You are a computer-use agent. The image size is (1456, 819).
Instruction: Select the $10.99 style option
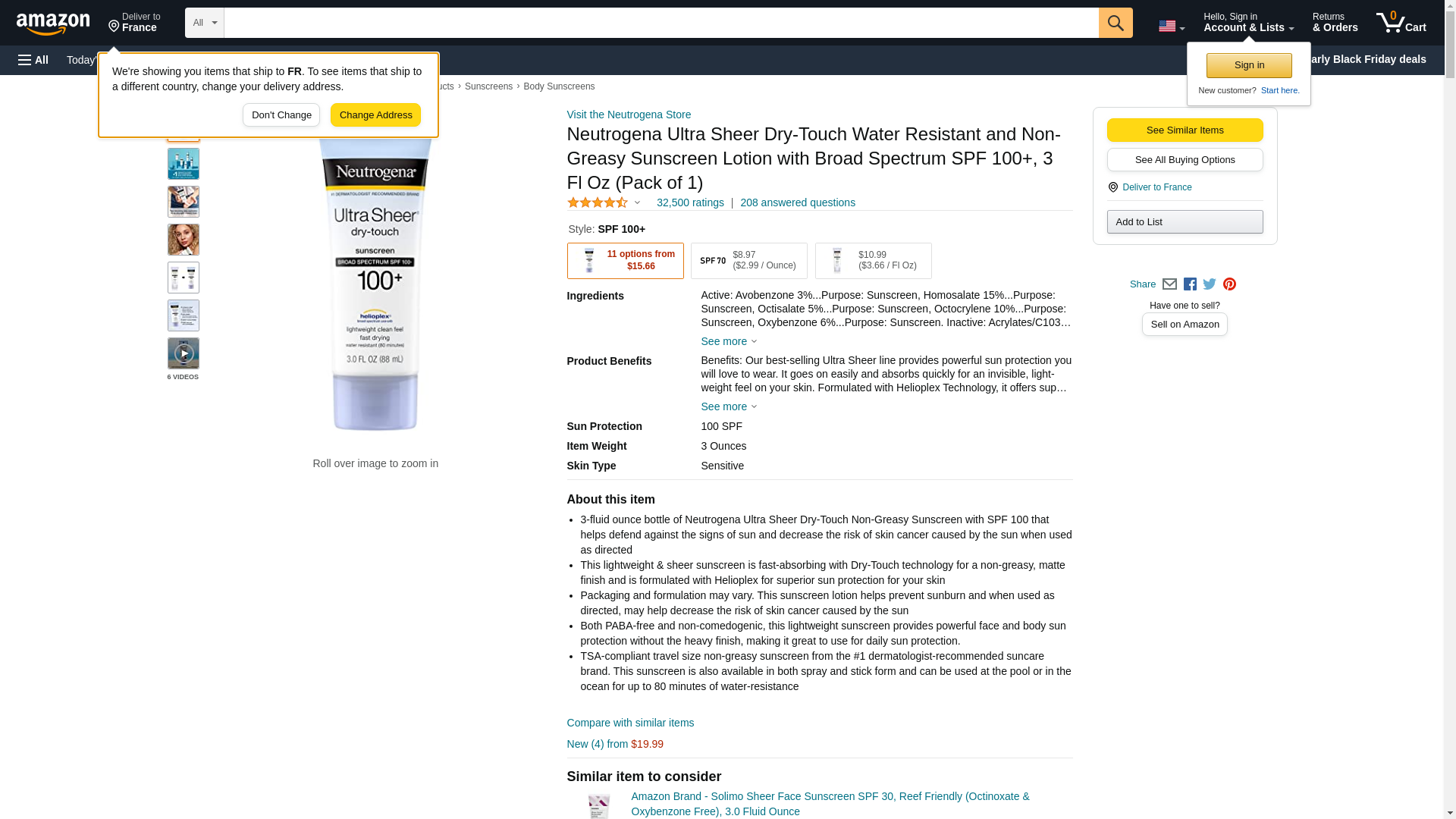873,261
